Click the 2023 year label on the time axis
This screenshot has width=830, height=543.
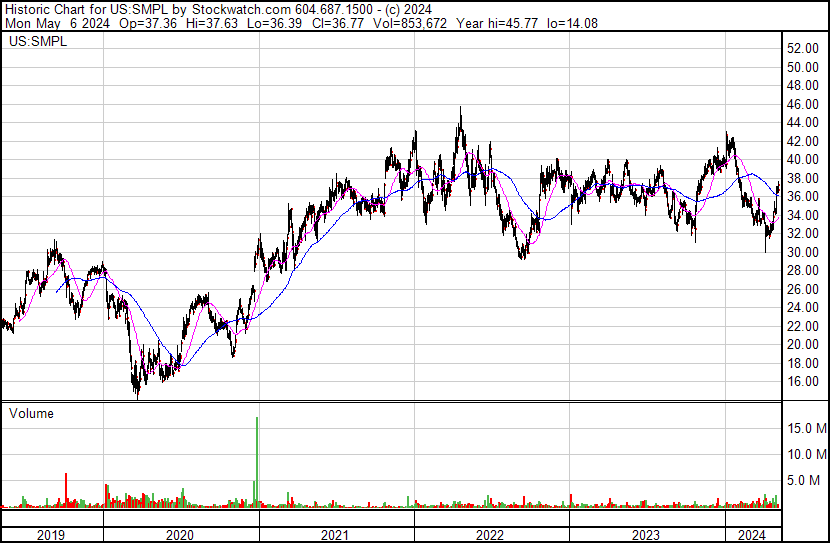coord(646,535)
